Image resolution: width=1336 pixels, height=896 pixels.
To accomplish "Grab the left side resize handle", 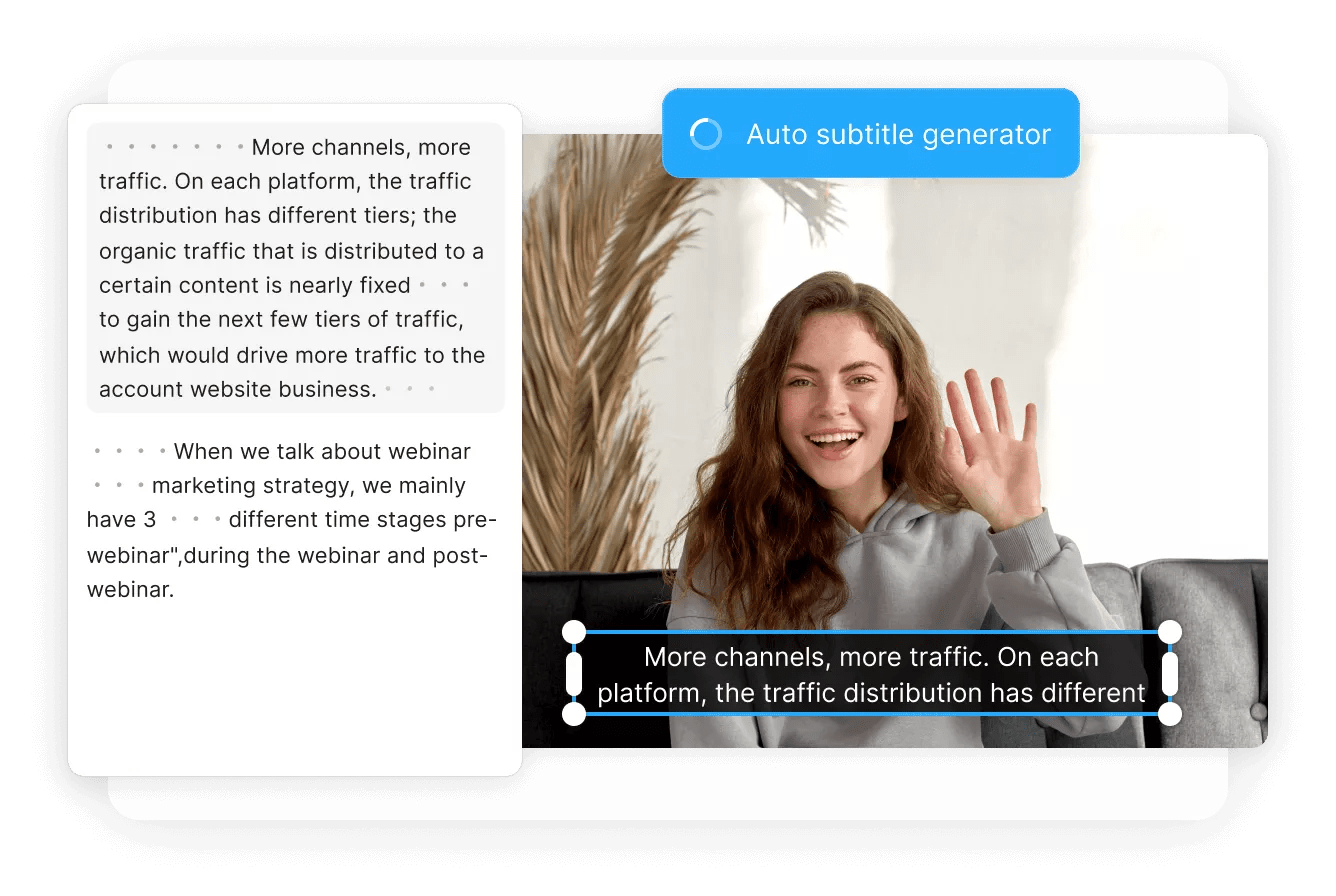I will pyautogui.click(x=575, y=673).
